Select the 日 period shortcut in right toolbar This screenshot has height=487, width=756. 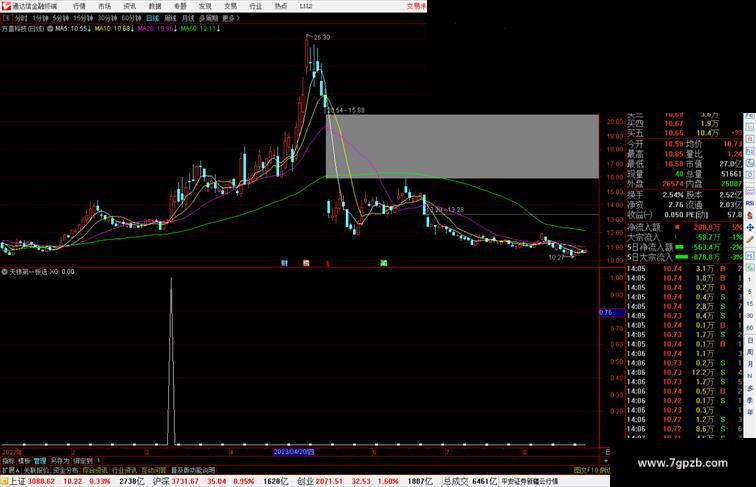coord(750,340)
